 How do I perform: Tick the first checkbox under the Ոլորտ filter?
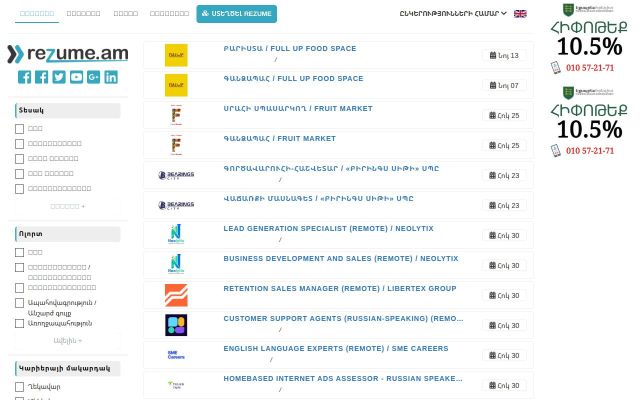tap(19, 253)
